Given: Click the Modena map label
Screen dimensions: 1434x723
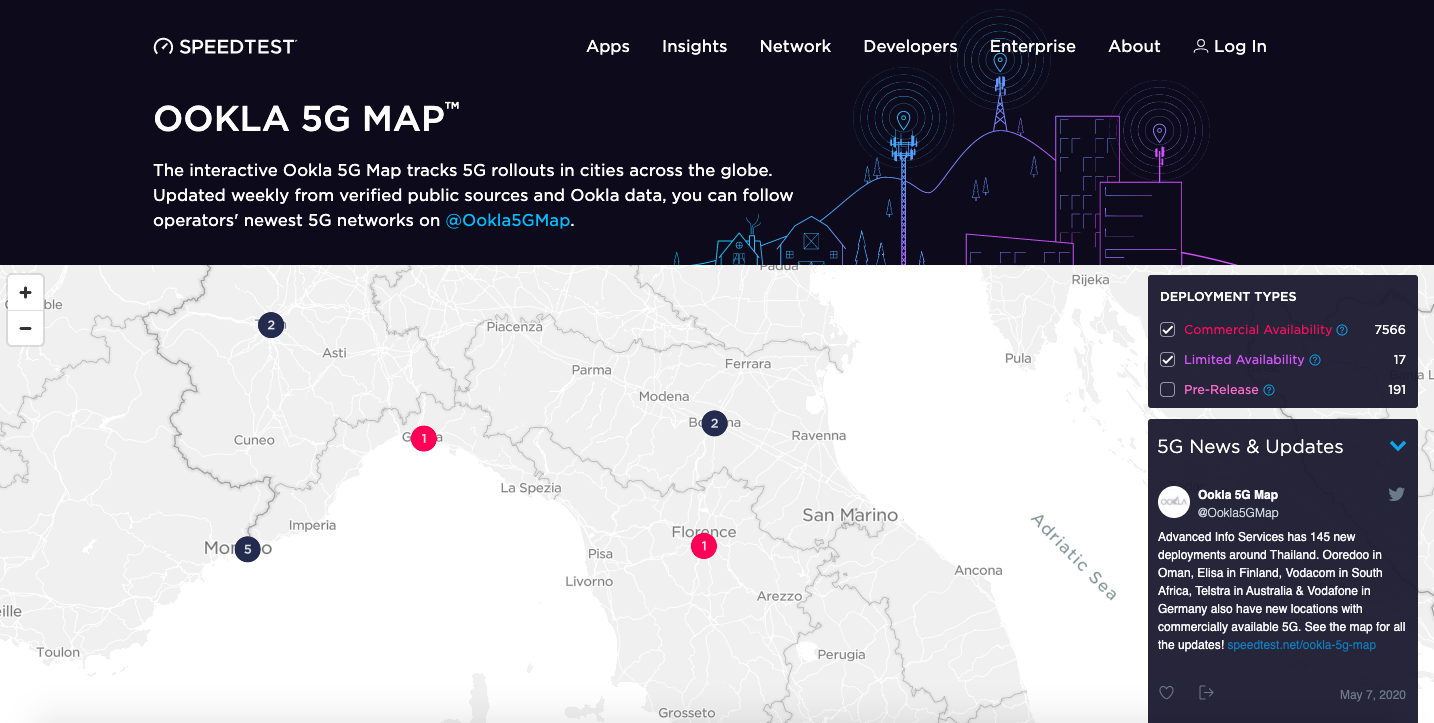Looking at the screenshot, I should pyautogui.click(x=664, y=396).
